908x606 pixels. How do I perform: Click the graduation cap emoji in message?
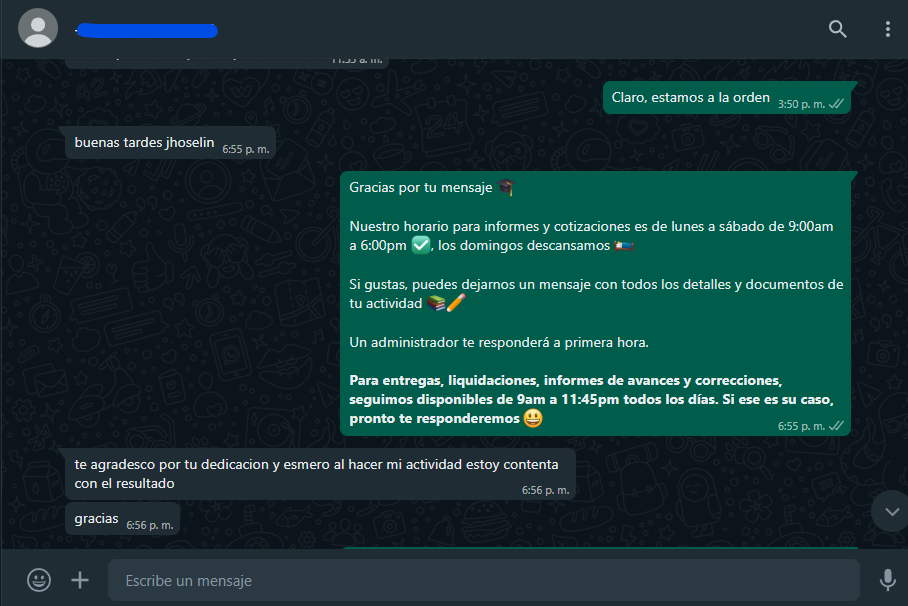(506, 187)
